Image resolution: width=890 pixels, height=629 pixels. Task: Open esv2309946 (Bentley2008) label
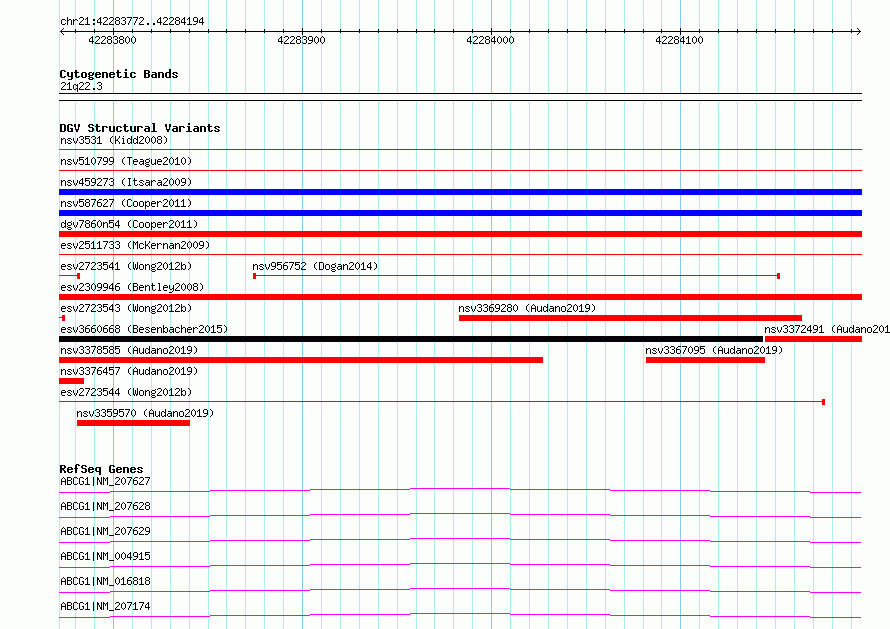pos(132,287)
